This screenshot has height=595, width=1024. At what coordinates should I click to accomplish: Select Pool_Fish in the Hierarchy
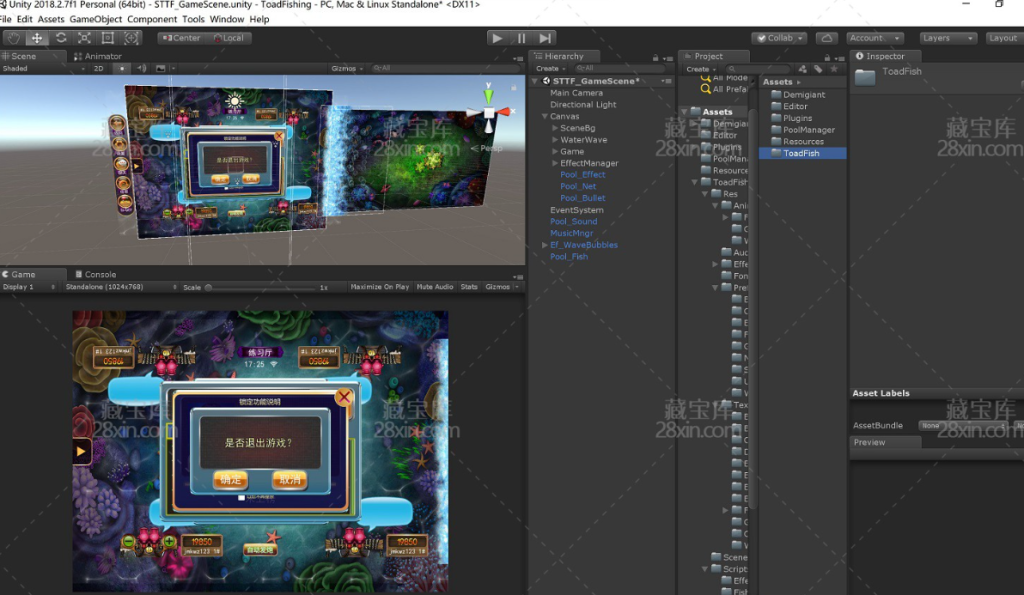[x=569, y=257]
